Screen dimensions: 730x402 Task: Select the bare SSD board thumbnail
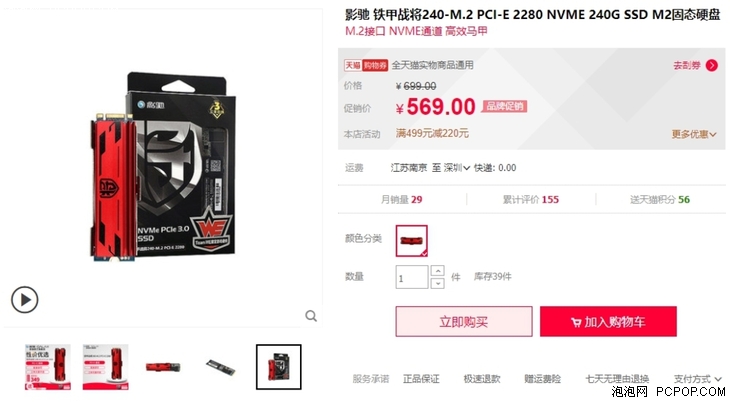click(x=221, y=367)
